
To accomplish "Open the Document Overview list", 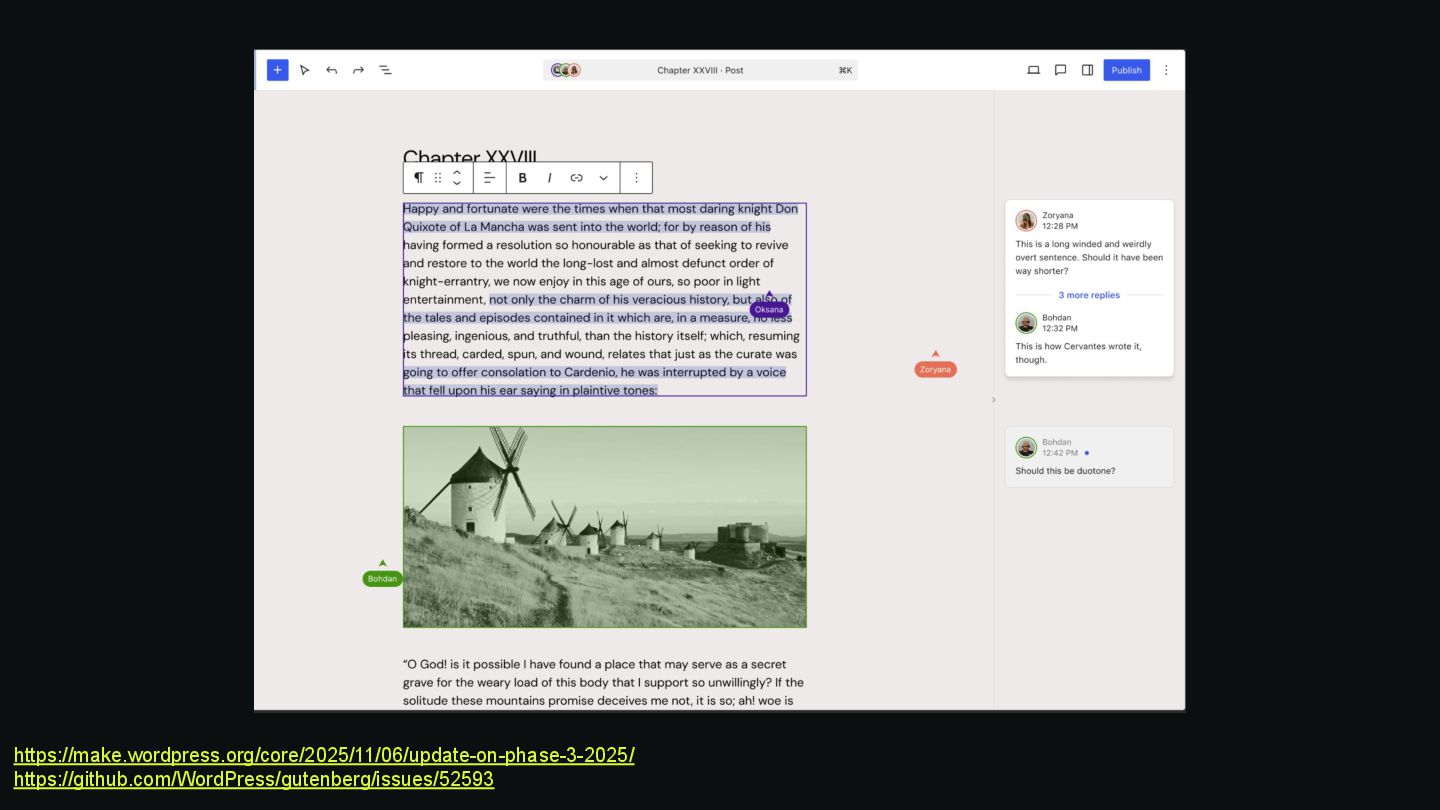I will (385, 70).
